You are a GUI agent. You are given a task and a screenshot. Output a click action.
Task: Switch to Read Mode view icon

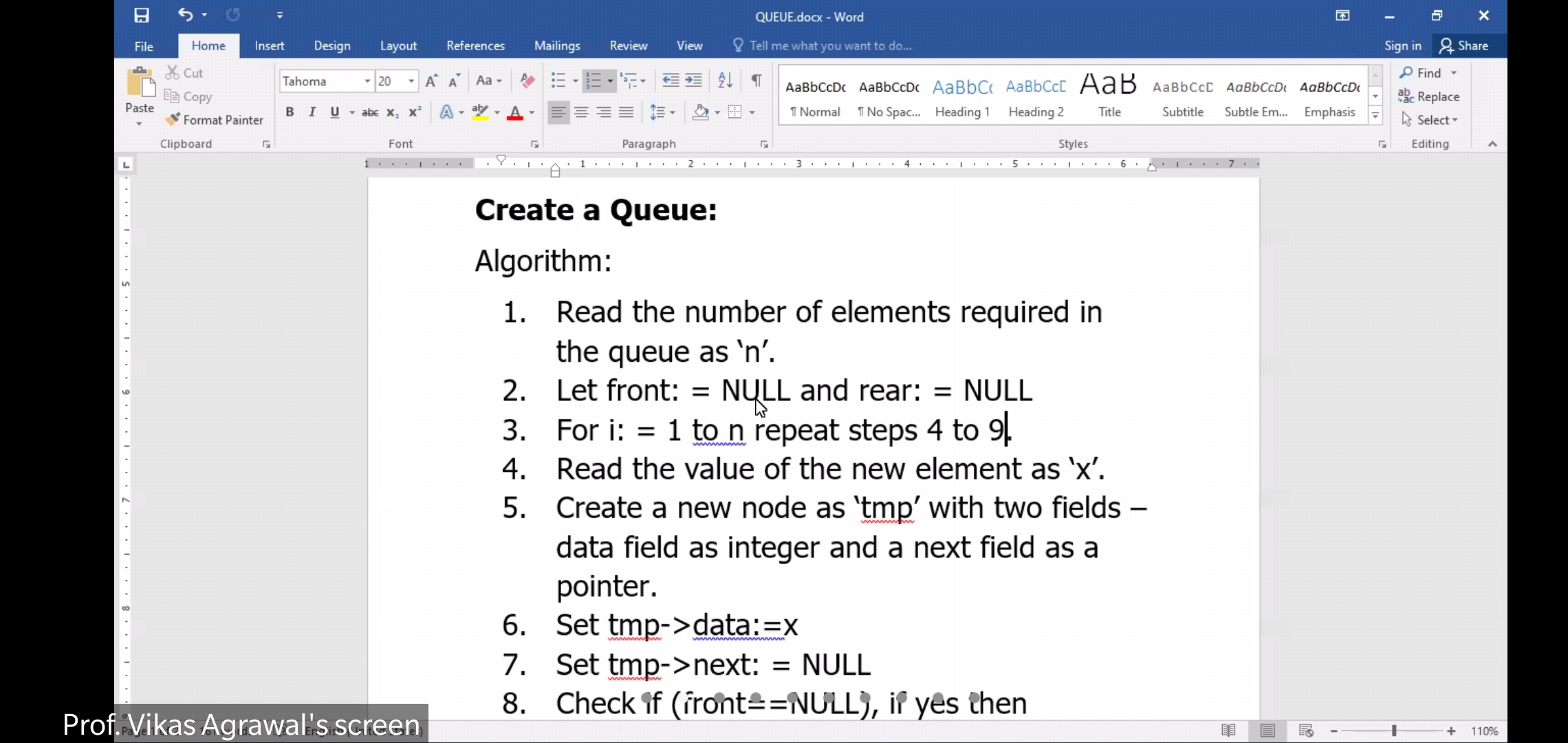coord(1228,731)
